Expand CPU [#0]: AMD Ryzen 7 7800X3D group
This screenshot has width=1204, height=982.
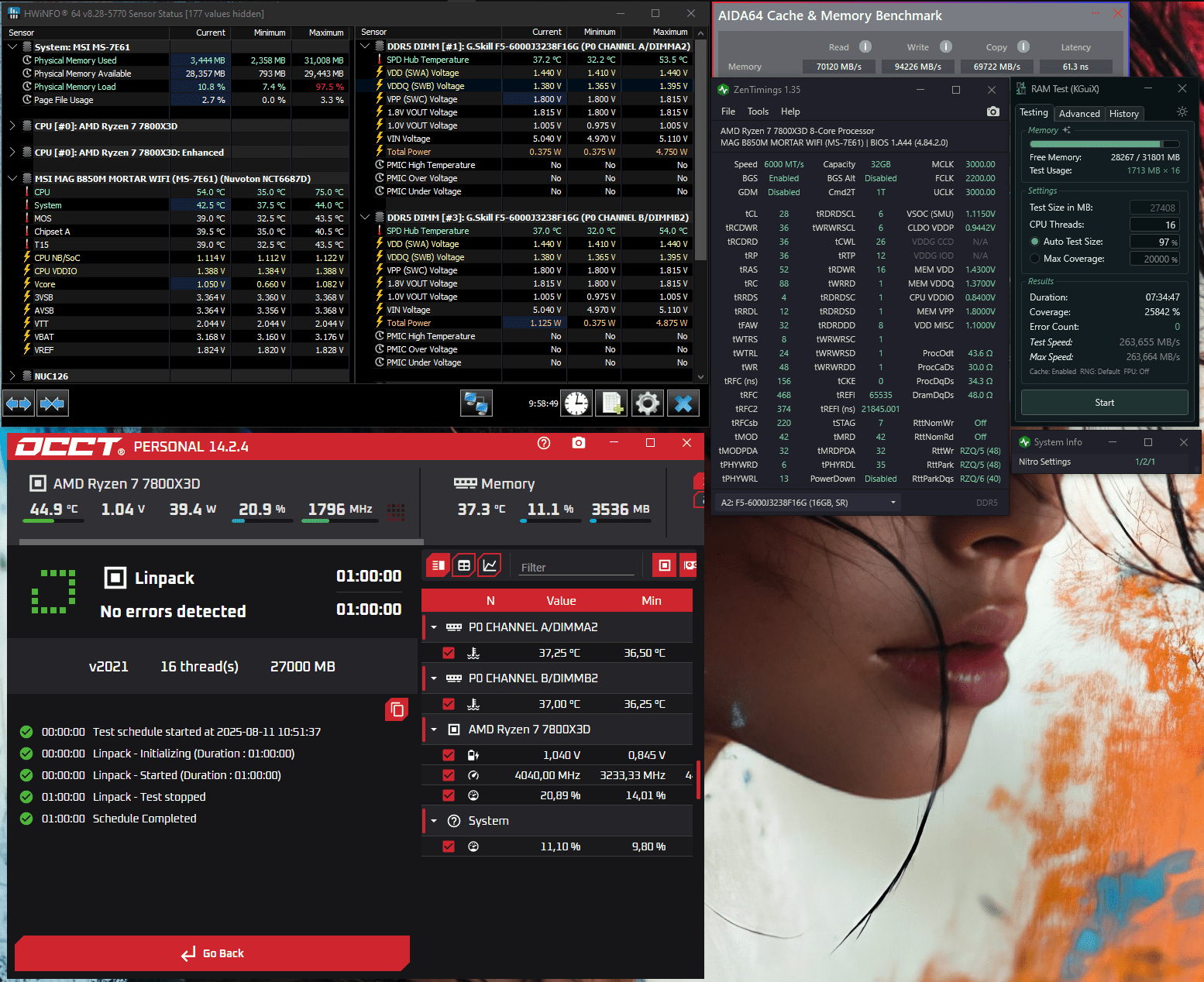point(12,125)
